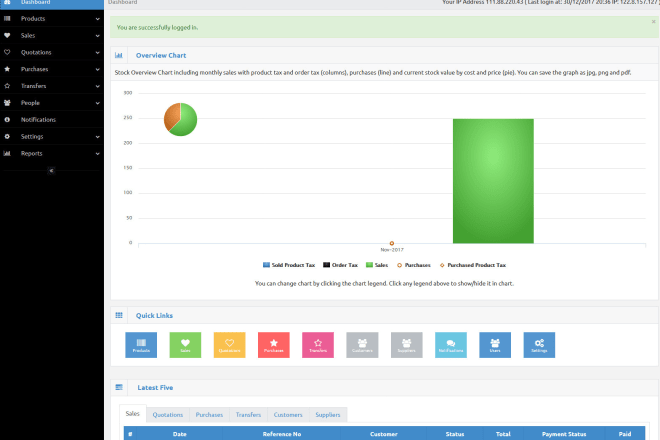660x440 pixels.
Task: Open the light blue Notifications quick link tile
Action: pyautogui.click(x=451, y=345)
